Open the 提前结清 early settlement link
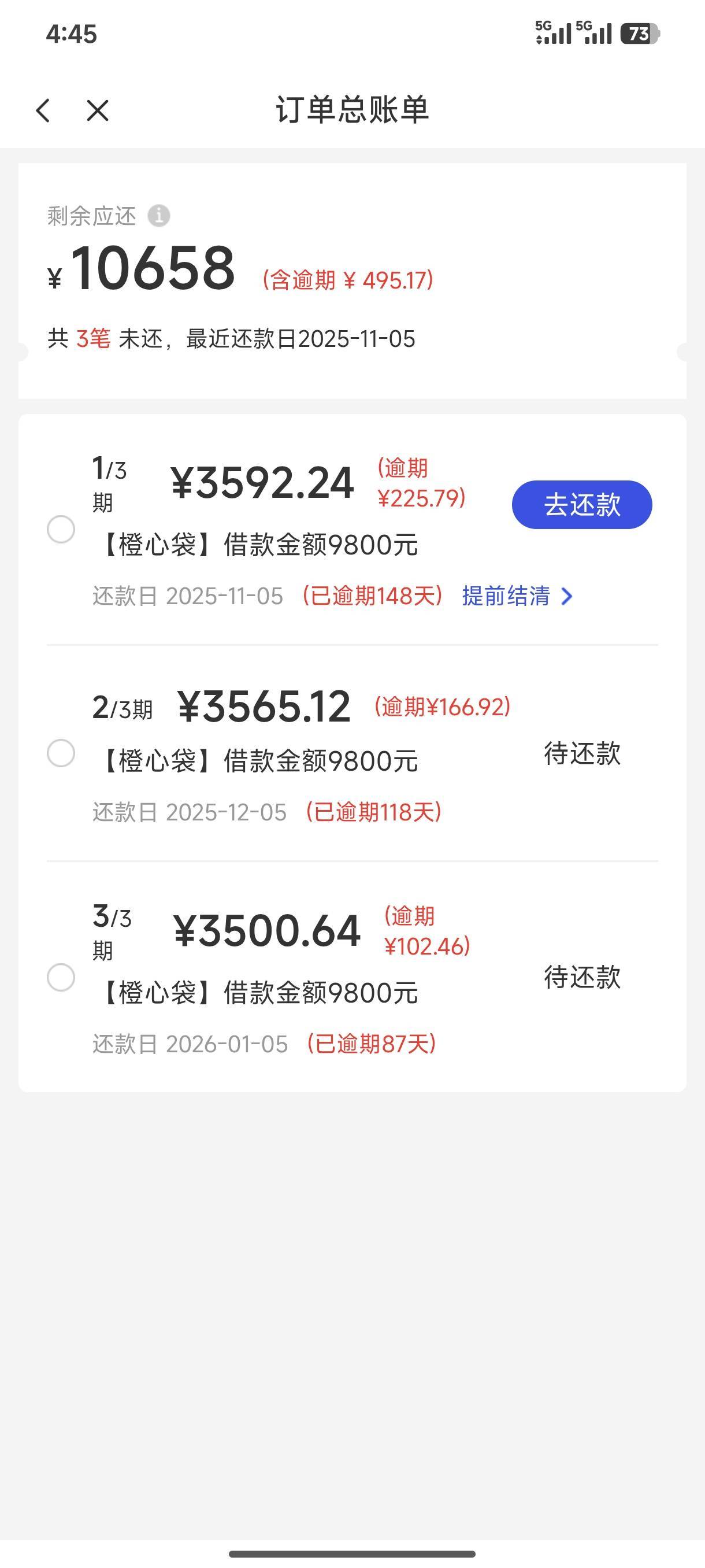 (506, 596)
